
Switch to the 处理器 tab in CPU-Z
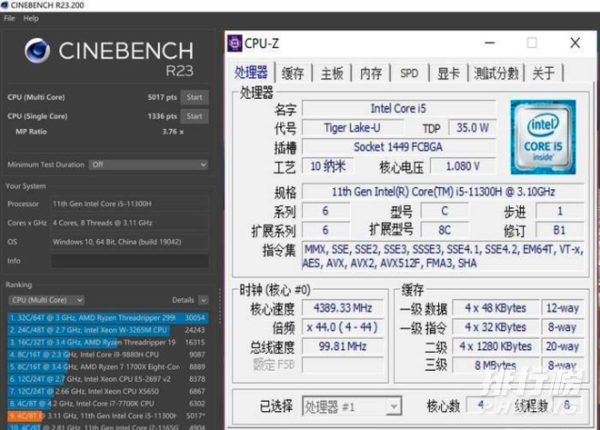click(x=251, y=72)
